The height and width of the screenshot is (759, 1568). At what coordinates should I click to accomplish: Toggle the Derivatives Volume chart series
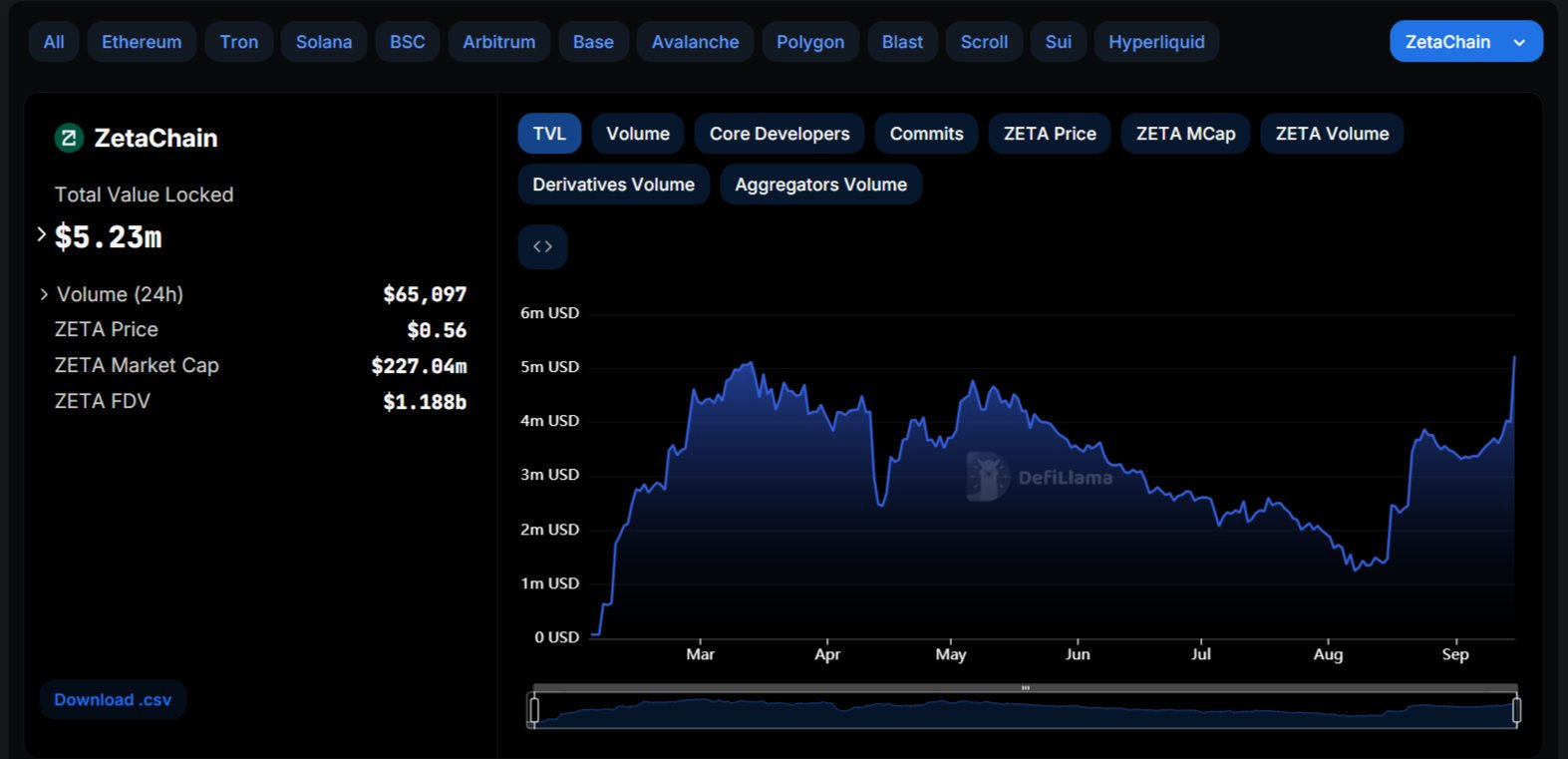613,185
